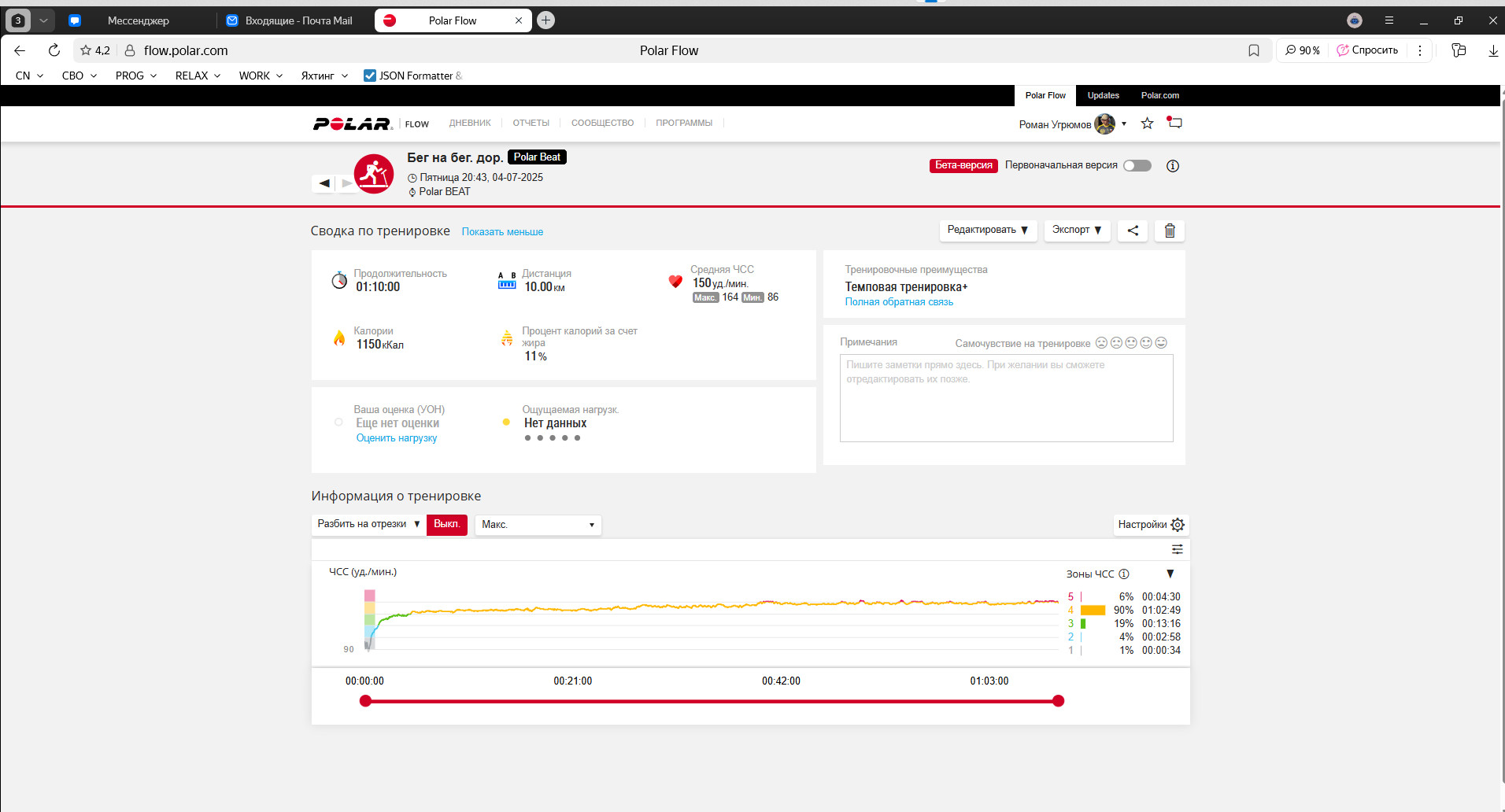
Task: Open graph filter sliders icon above chart
Action: click(1178, 549)
